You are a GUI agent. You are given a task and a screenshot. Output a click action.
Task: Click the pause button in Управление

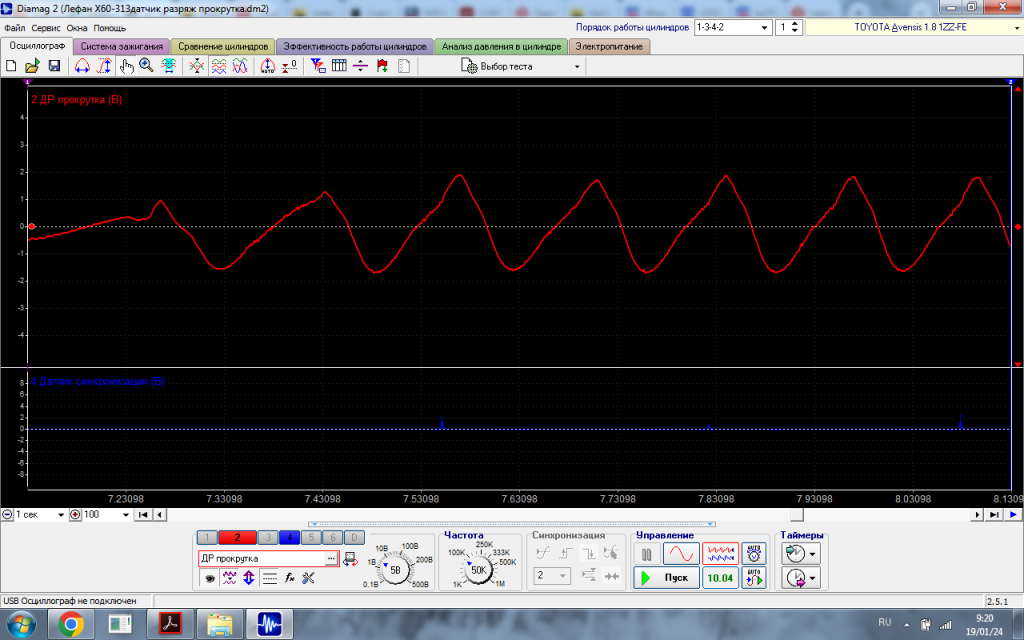click(x=647, y=554)
